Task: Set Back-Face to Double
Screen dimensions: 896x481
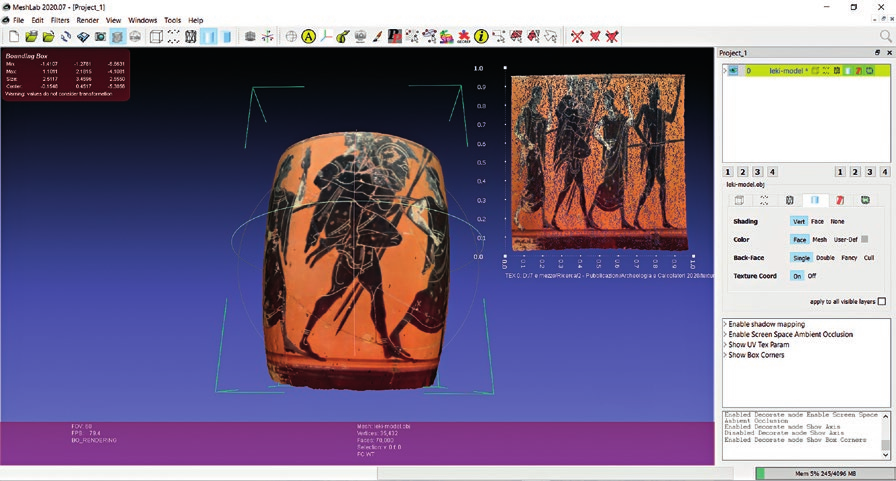Action: [x=825, y=258]
